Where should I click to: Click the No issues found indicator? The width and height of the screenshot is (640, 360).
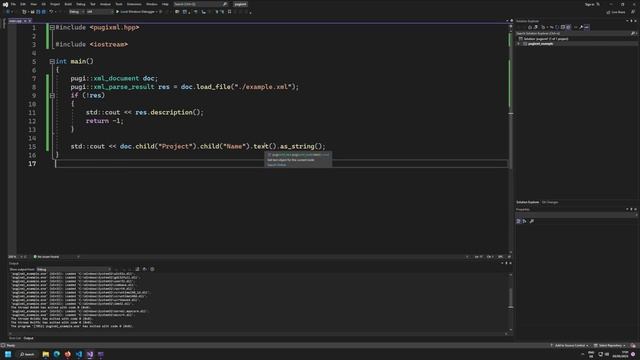(x=46, y=257)
